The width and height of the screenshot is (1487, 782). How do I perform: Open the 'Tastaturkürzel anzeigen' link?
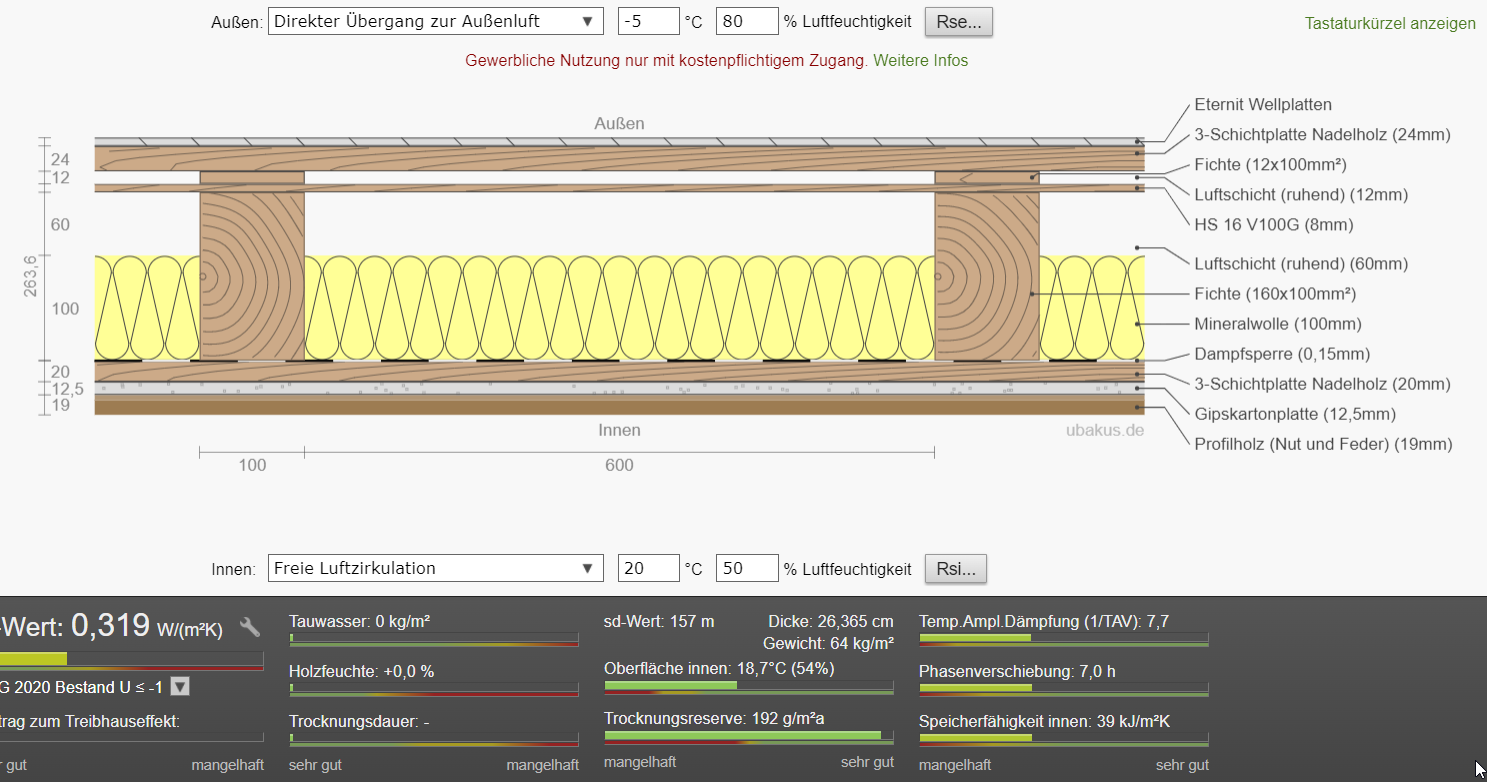click(1390, 23)
